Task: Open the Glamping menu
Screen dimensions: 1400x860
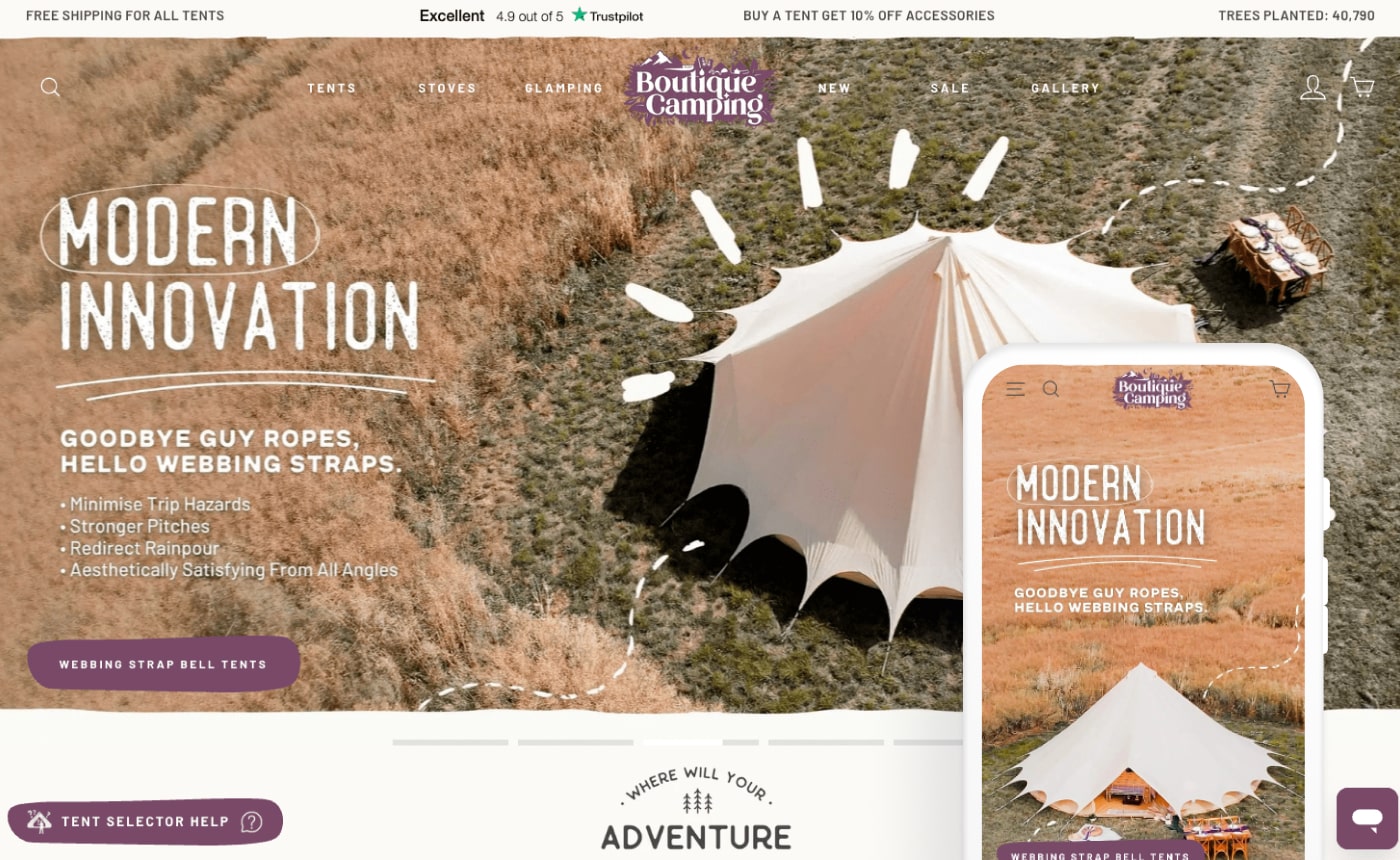Action: pyautogui.click(x=564, y=88)
